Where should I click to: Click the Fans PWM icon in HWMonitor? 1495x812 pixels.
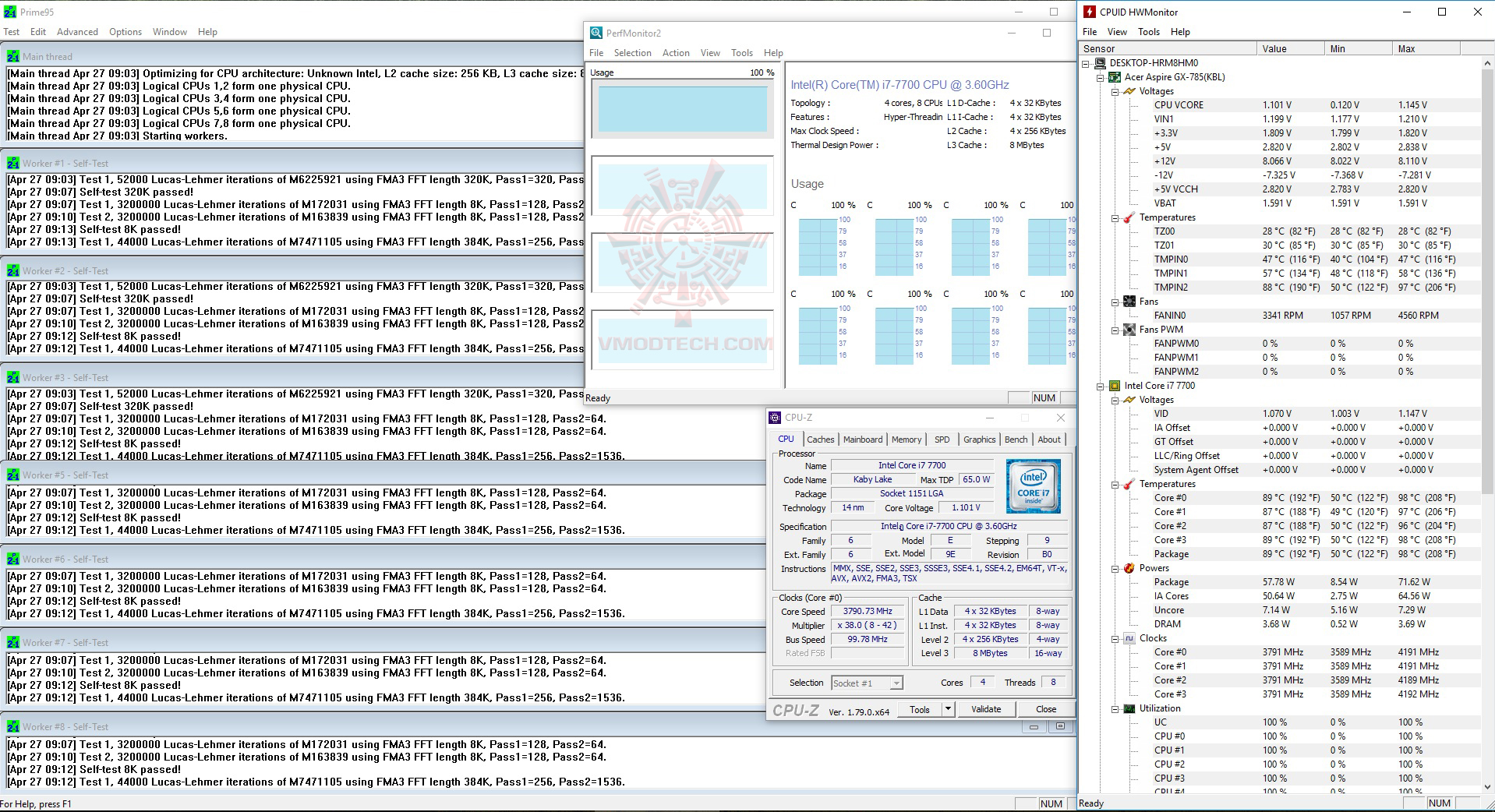1129,330
